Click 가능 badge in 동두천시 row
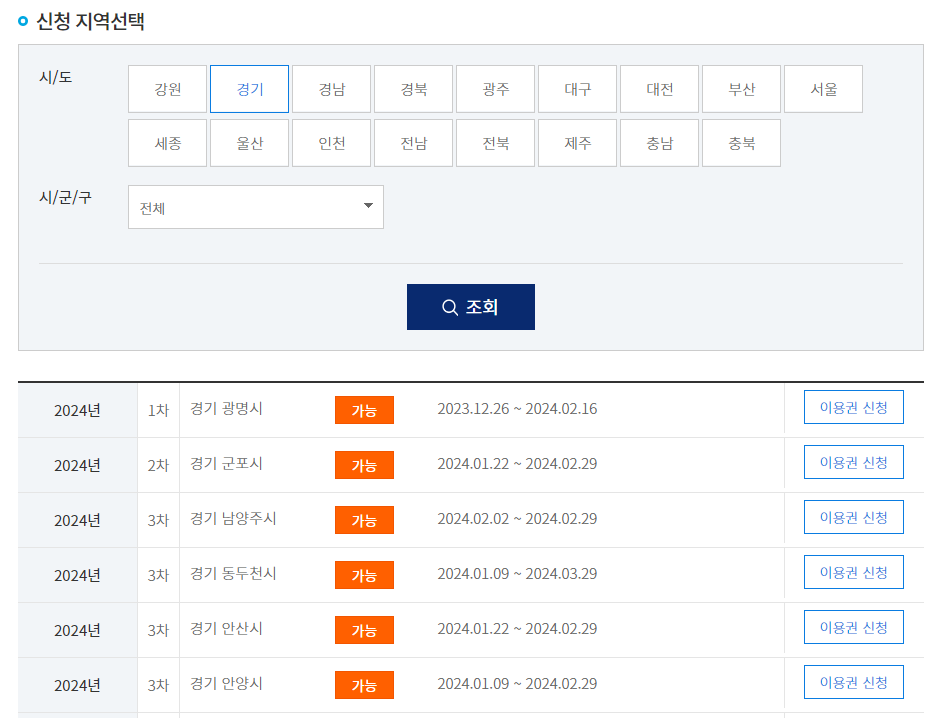 364,575
